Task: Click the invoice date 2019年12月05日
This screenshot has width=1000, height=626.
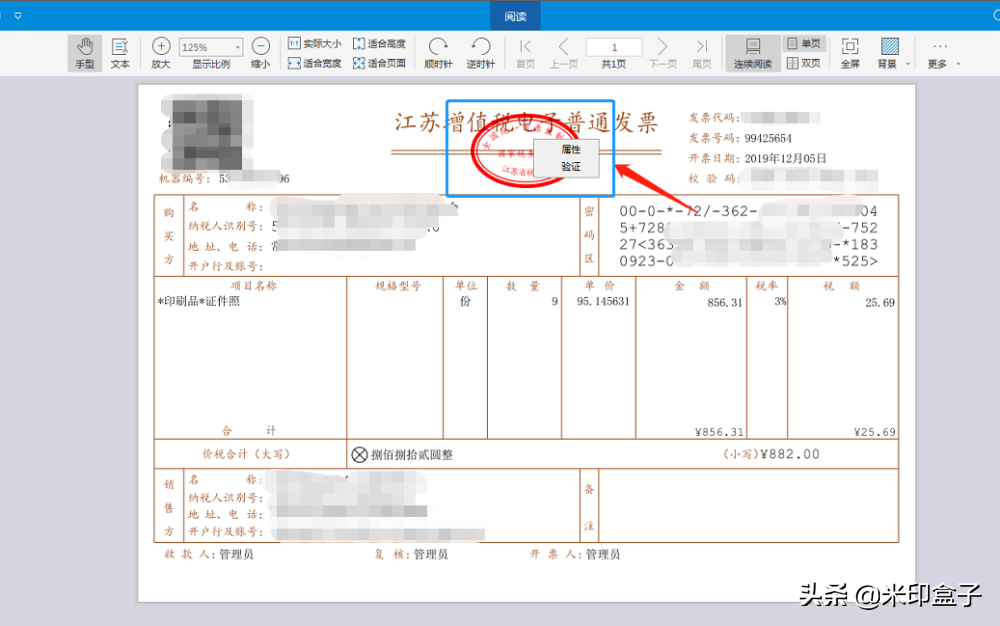Action: [785, 158]
